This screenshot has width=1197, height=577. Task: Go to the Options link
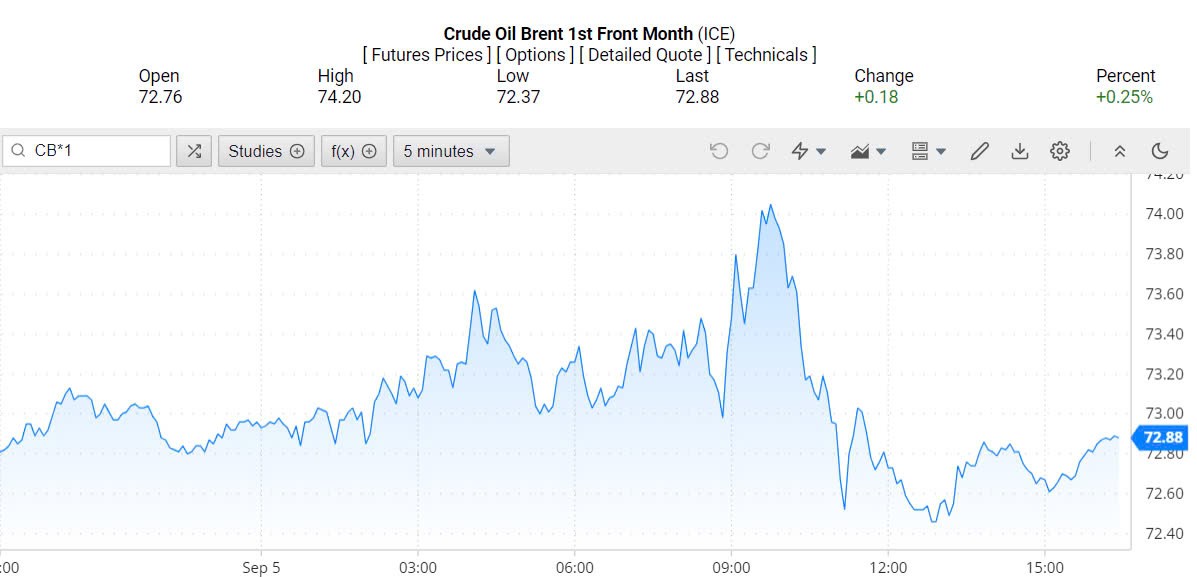[535, 55]
